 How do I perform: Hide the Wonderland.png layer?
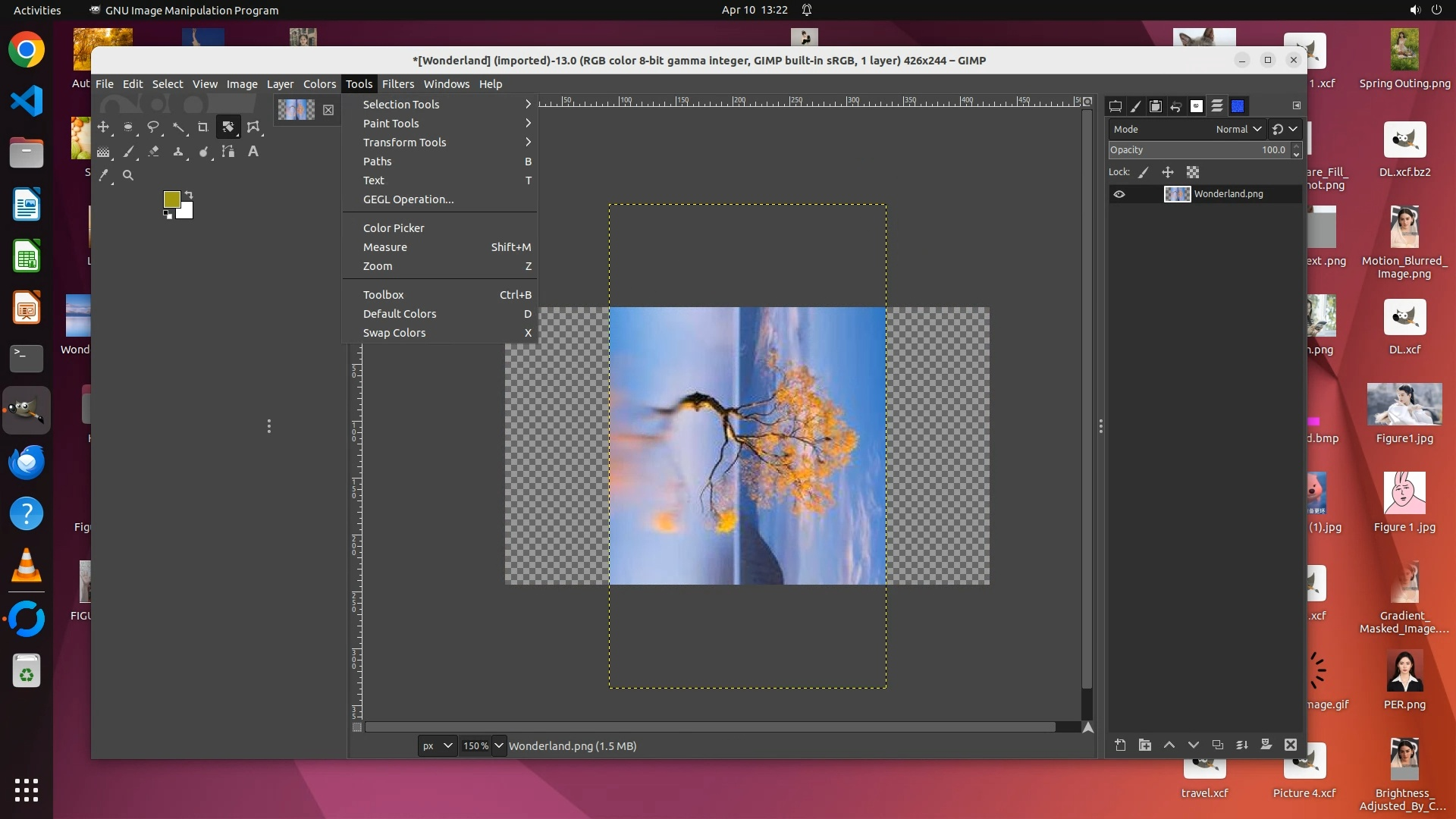[x=1119, y=194]
